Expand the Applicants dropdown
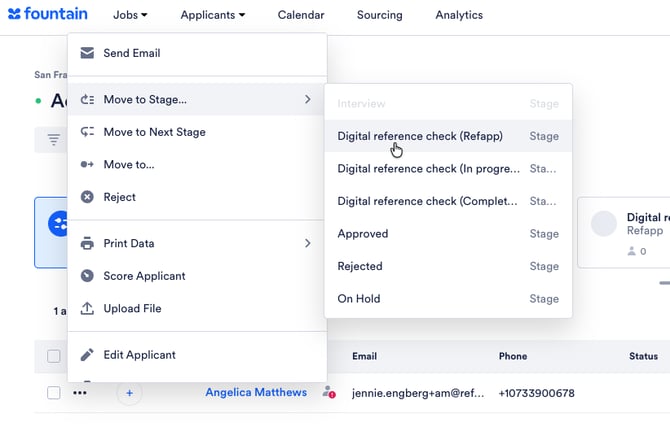 click(212, 15)
